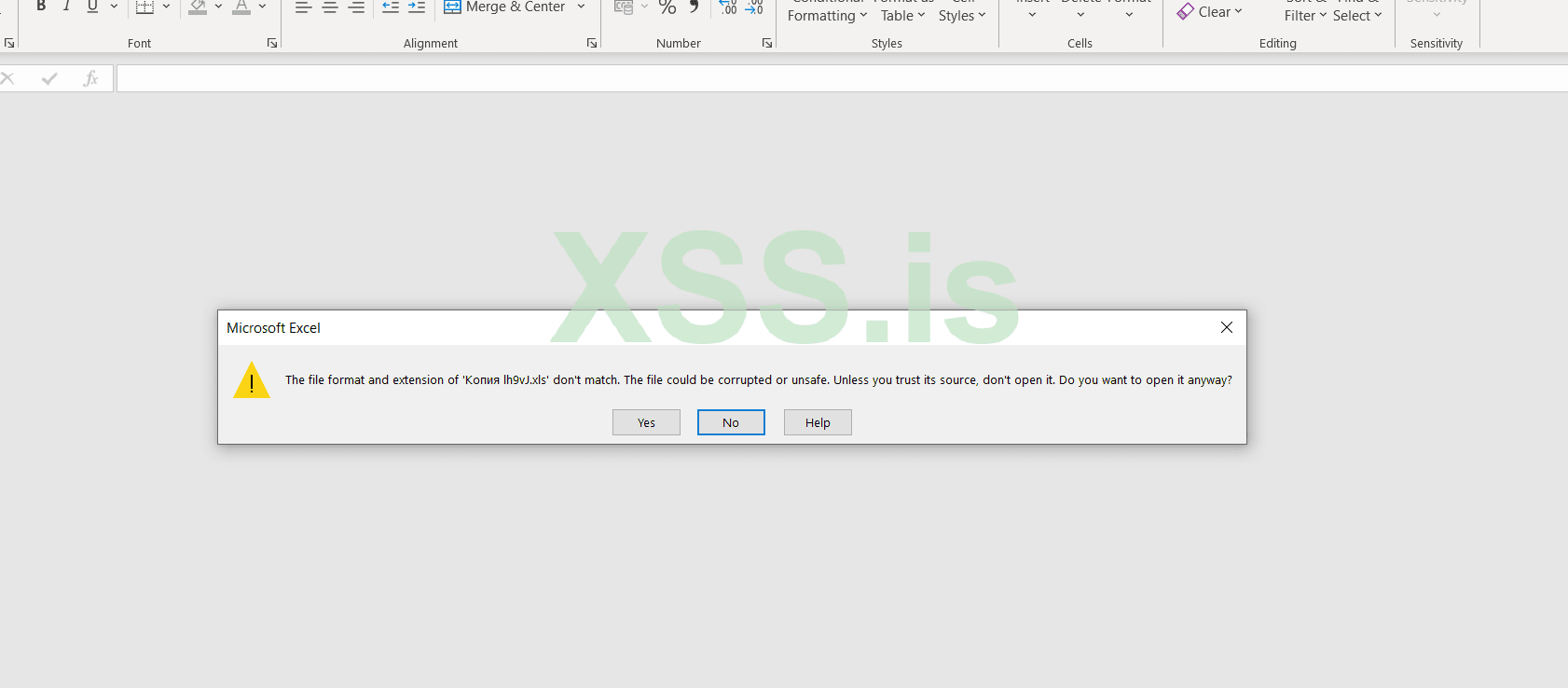Open Conditional Formatting menu
Viewport: 1568px width, 688px height.
[827, 11]
